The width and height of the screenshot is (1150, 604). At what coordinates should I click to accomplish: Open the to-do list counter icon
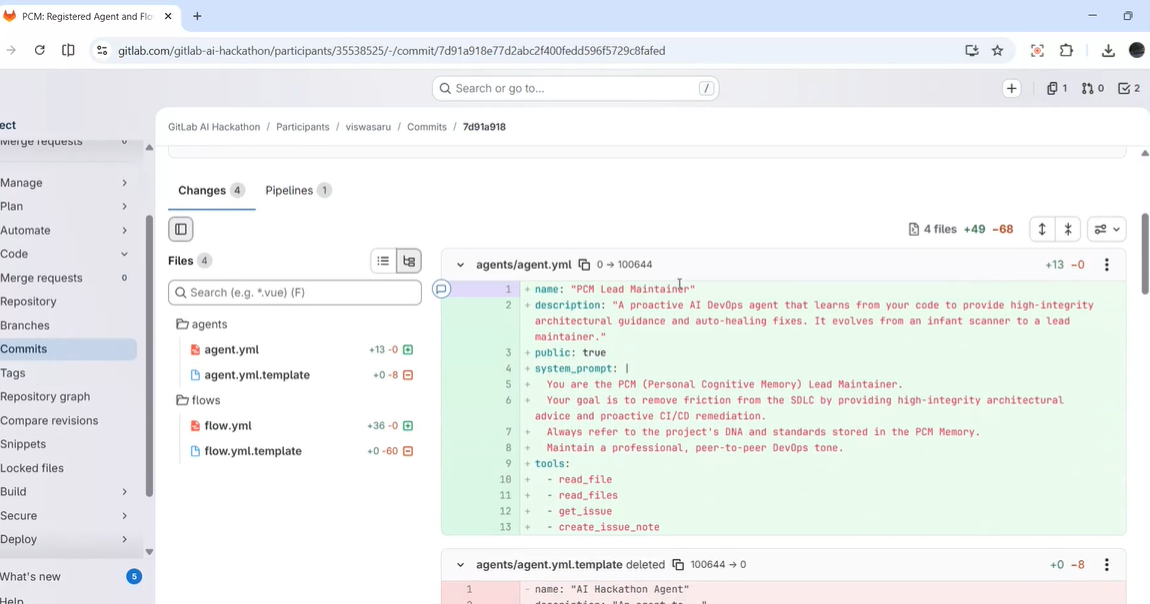1129,89
